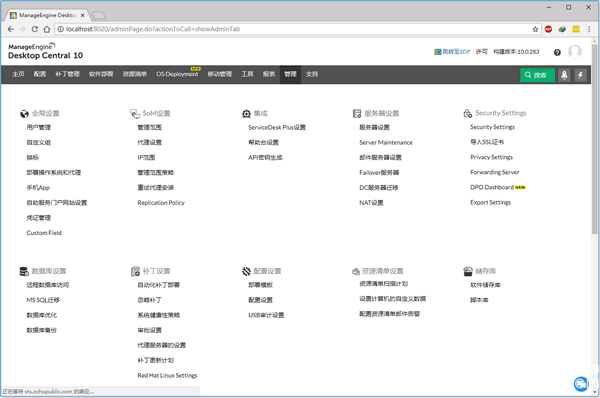The width and height of the screenshot is (600, 398).
Task: Open the Custom Field link
Action: coord(44,233)
